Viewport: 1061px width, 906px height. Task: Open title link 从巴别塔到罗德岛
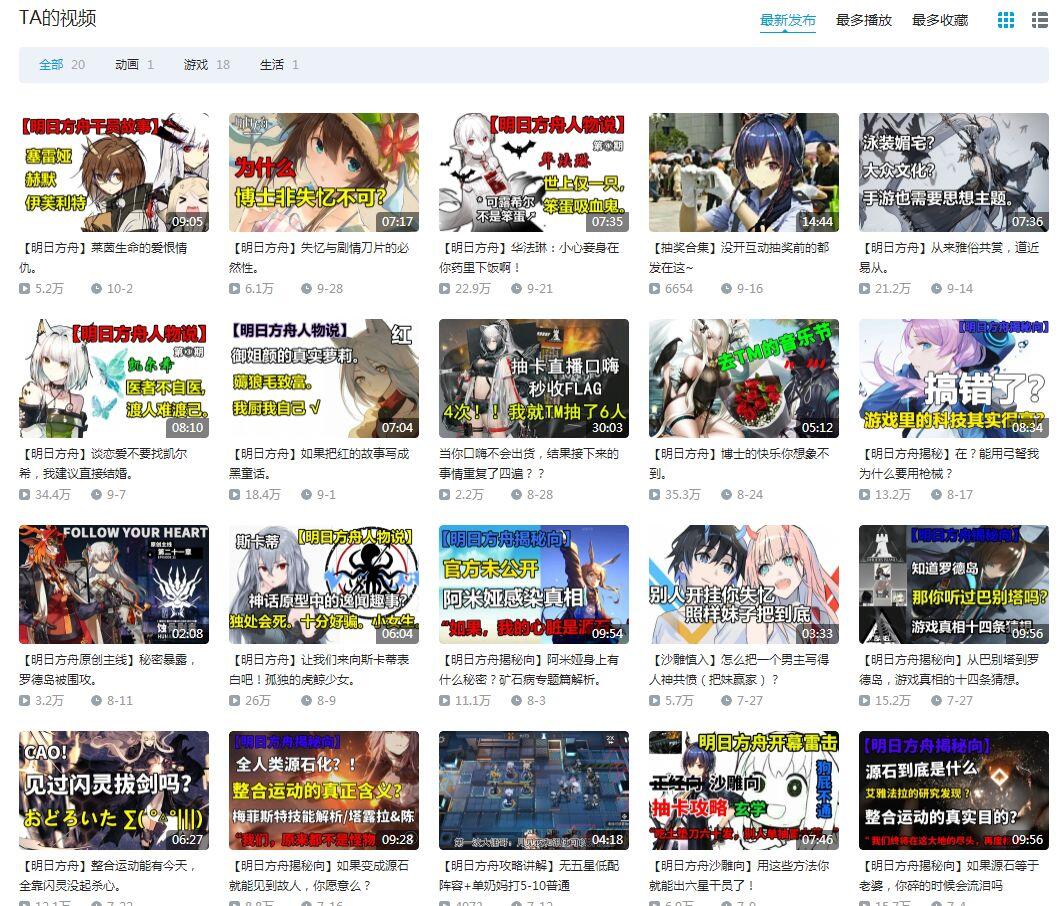pos(949,669)
